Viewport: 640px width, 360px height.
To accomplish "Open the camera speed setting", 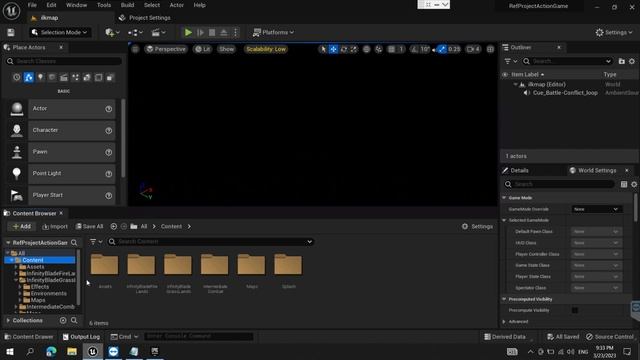I will point(473,49).
